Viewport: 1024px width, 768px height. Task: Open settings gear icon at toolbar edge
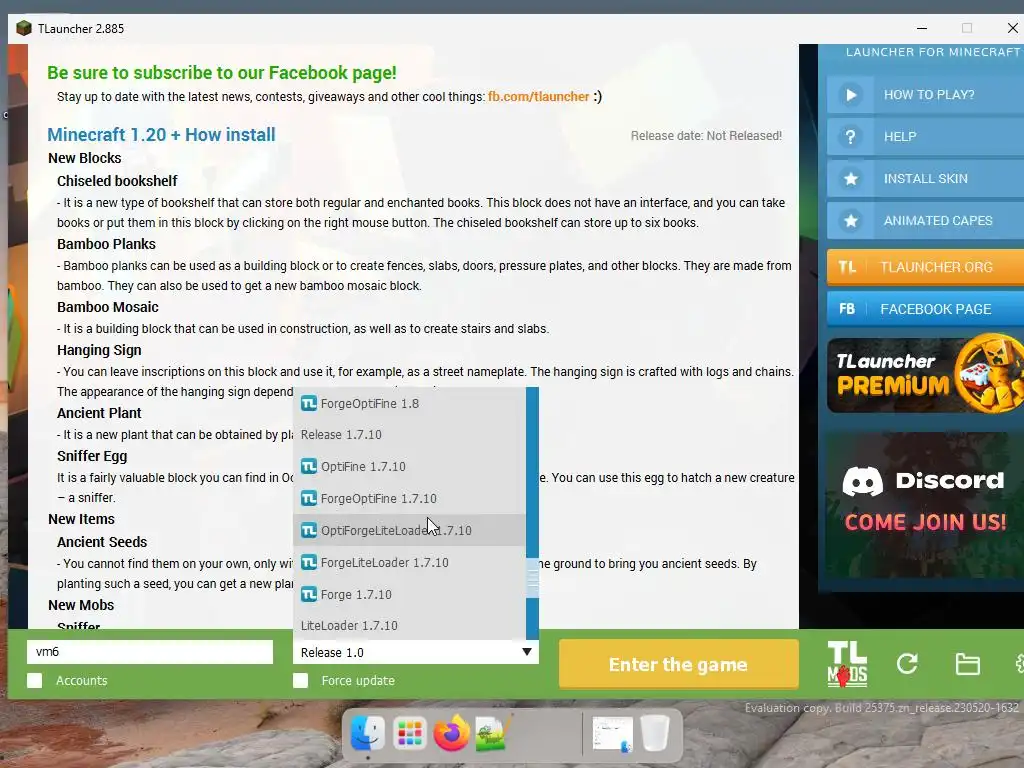coord(1019,664)
